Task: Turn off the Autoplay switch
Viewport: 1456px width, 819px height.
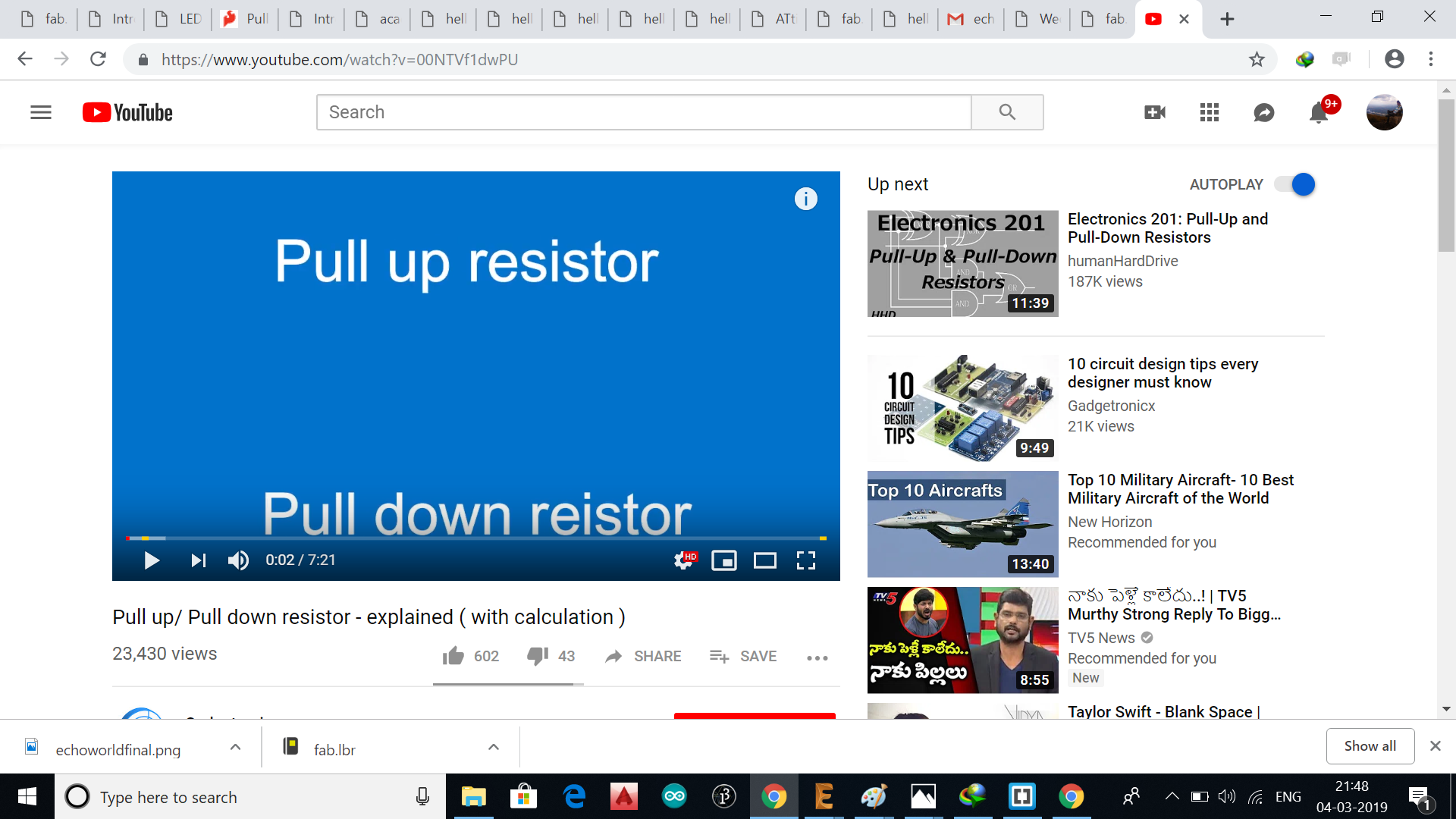Action: [x=1295, y=184]
